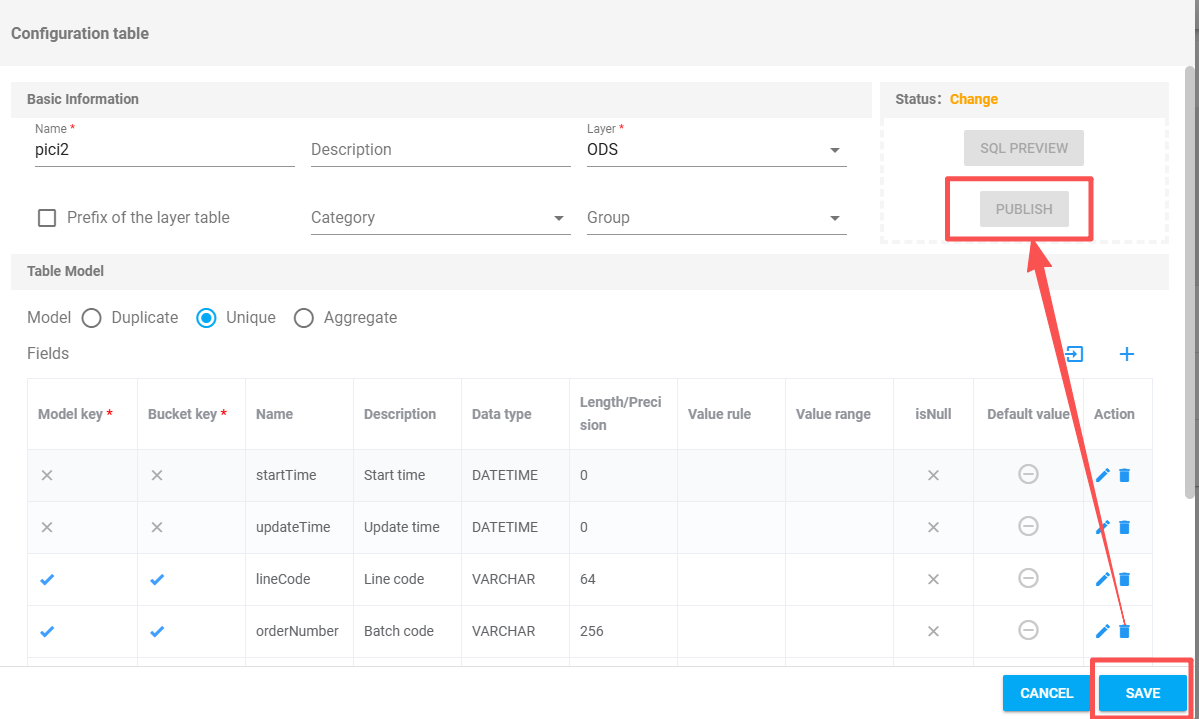Open the Layer dropdown showing ODS
This screenshot has width=1199, height=719.
click(716, 150)
